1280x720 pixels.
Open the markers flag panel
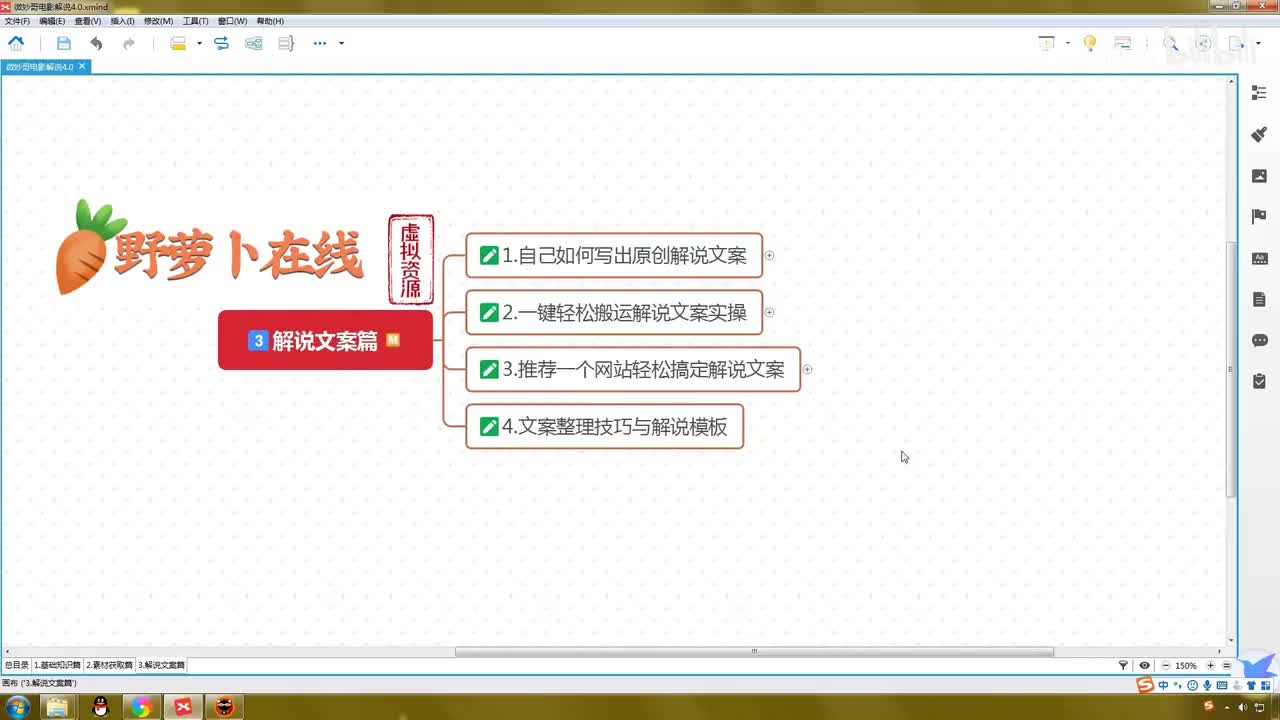tap(1259, 217)
